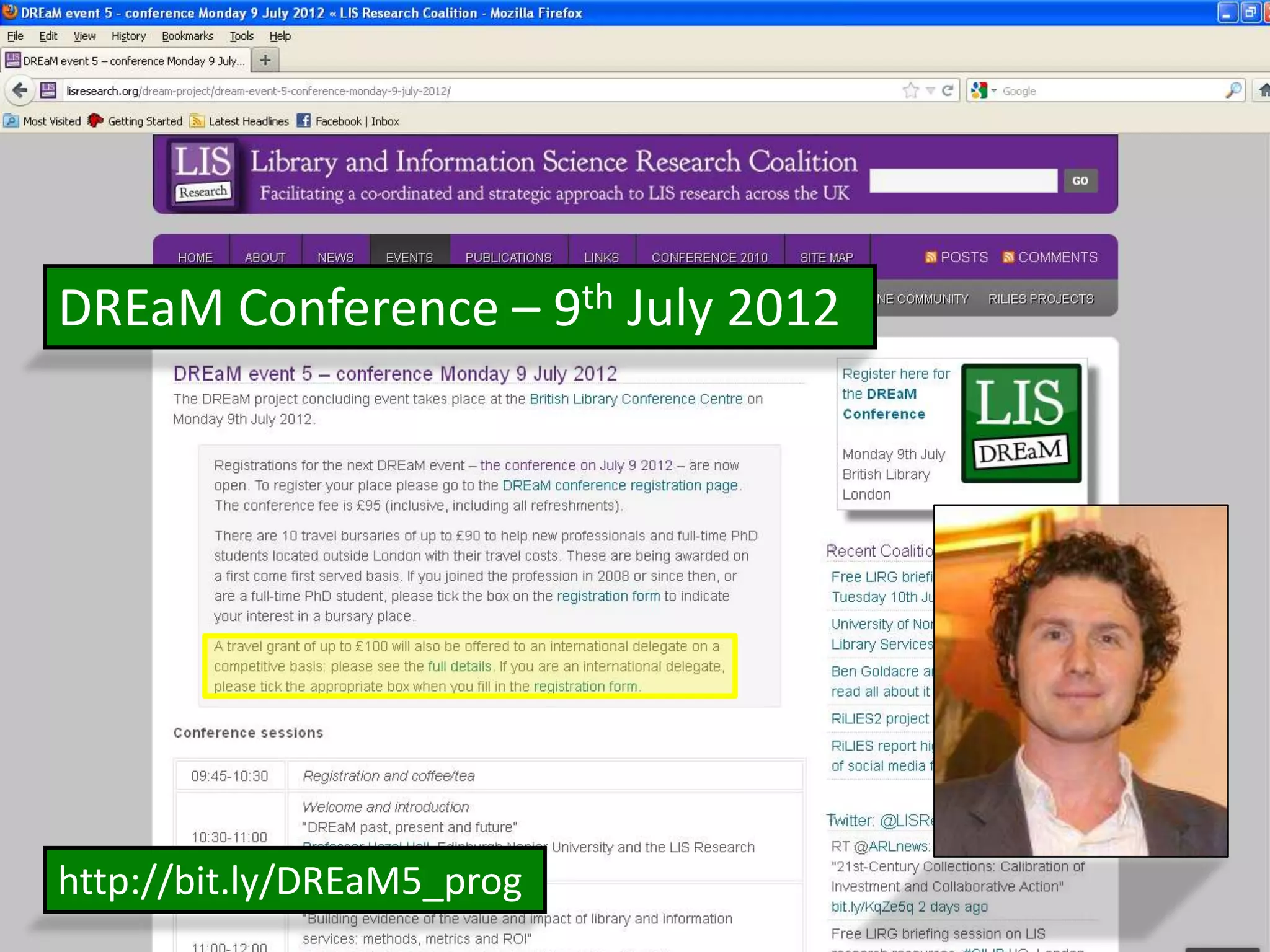
Task: Click the browser Back arrow button
Action: tap(20, 91)
